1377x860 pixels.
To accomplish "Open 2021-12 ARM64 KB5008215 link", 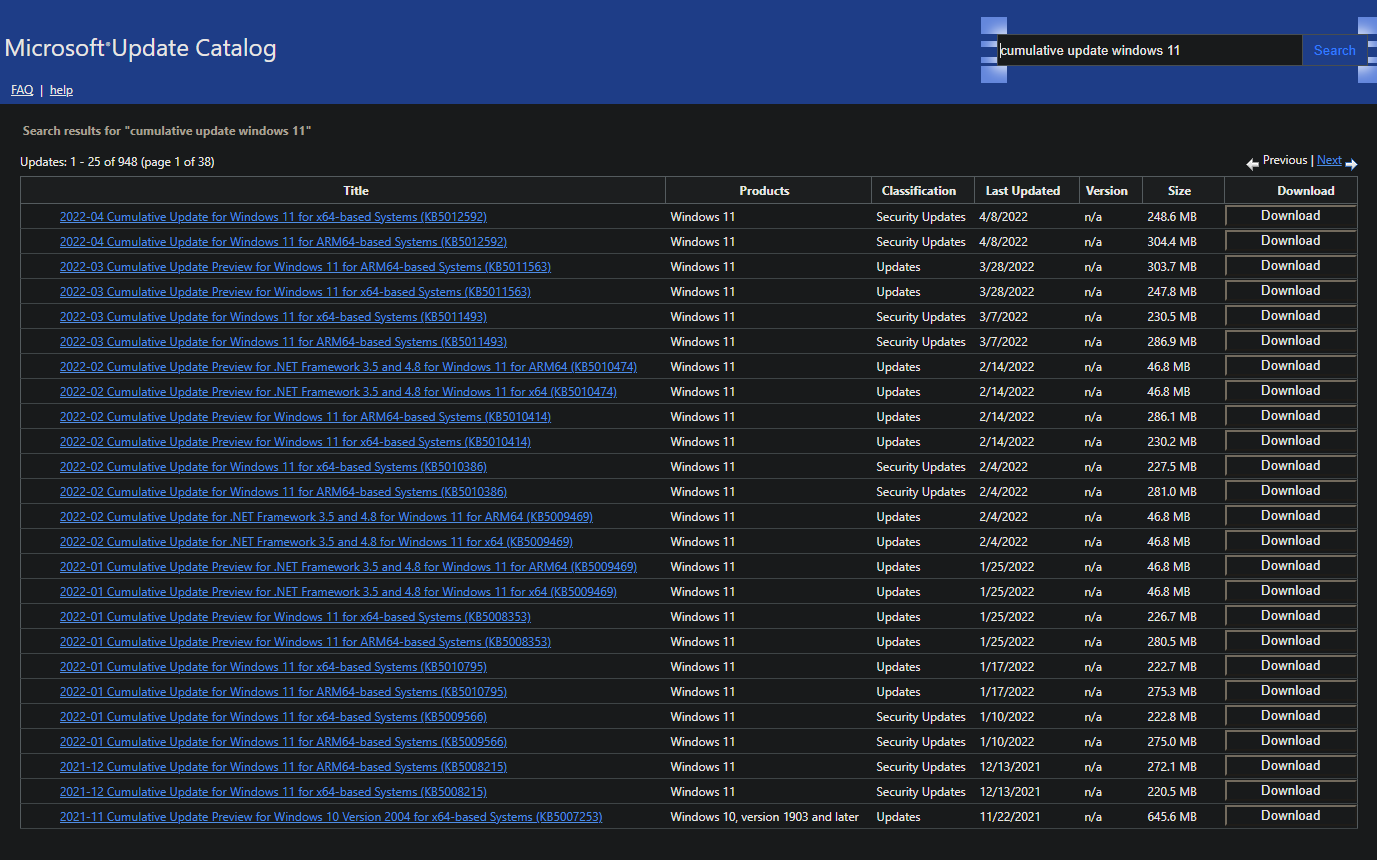I will [283, 767].
